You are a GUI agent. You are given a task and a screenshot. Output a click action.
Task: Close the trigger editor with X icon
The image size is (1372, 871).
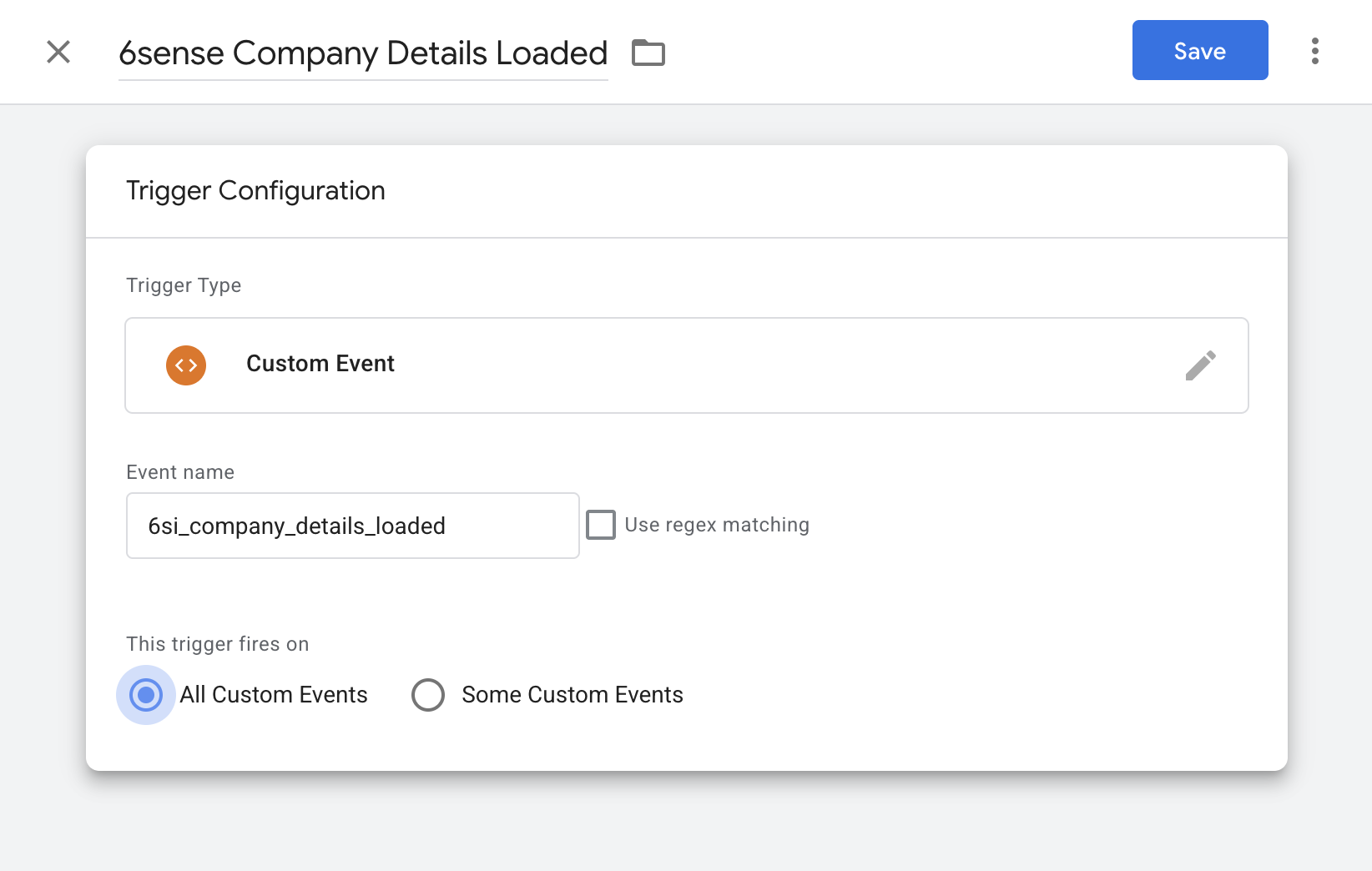pos(58,52)
